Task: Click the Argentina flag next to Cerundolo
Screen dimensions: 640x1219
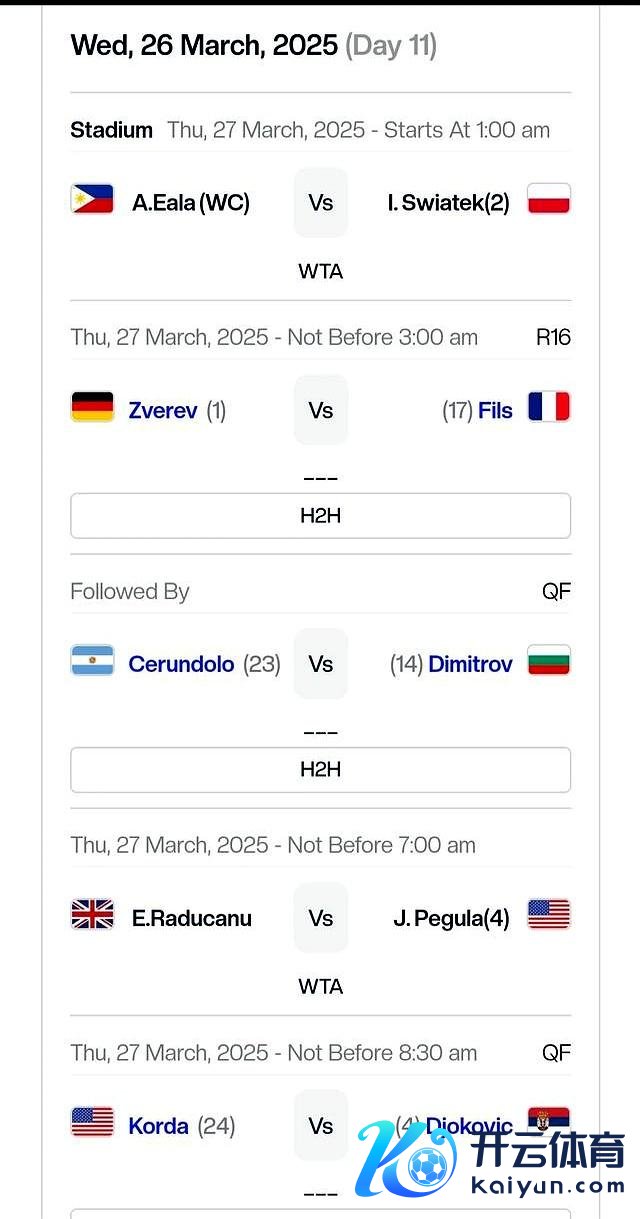Action: pyautogui.click(x=92, y=662)
